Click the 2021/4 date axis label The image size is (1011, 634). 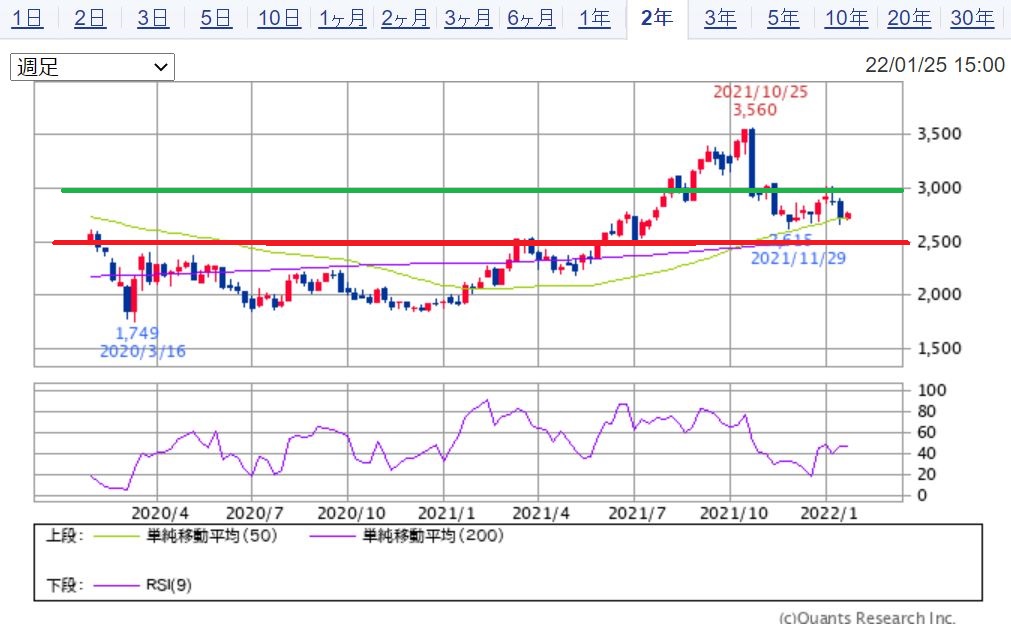(541, 513)
